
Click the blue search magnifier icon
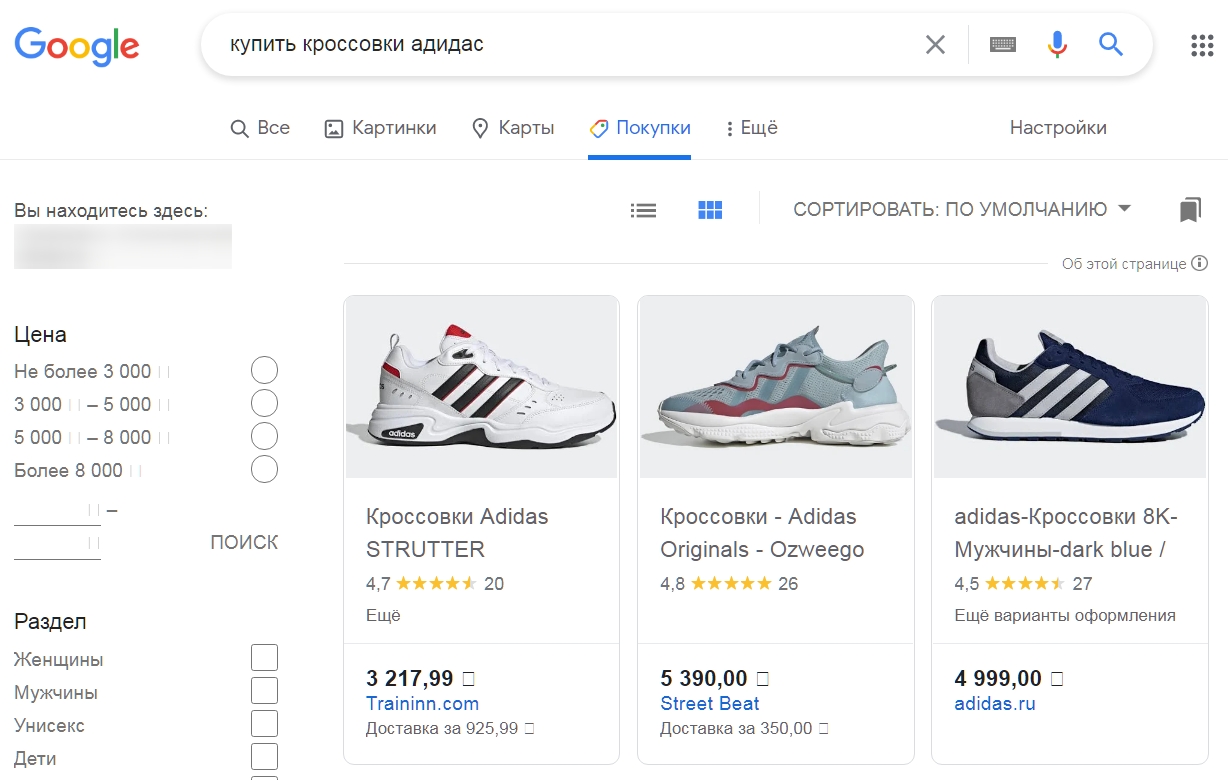point(1111,44)
